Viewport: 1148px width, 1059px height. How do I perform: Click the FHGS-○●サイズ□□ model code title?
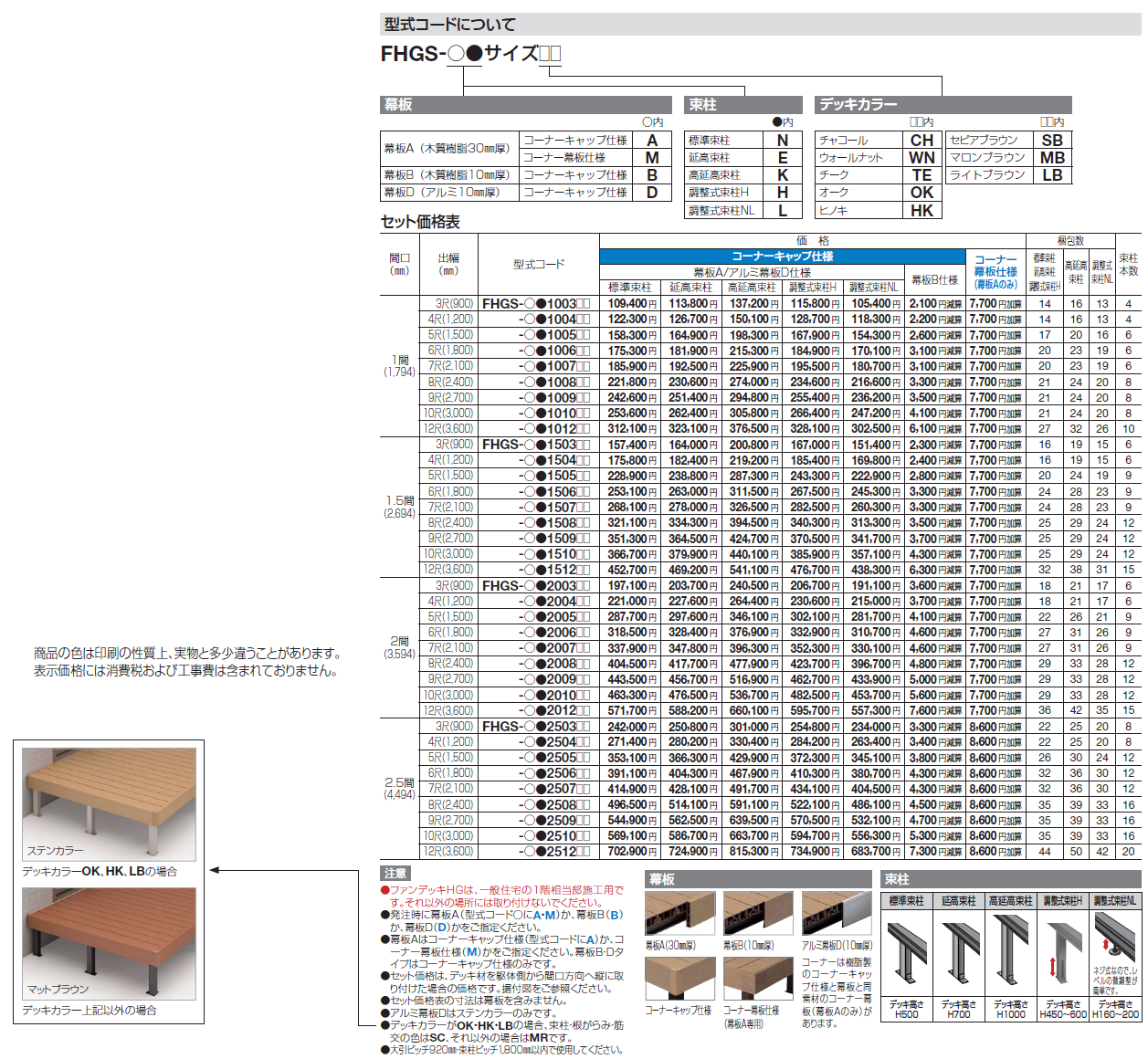(471, 54)
